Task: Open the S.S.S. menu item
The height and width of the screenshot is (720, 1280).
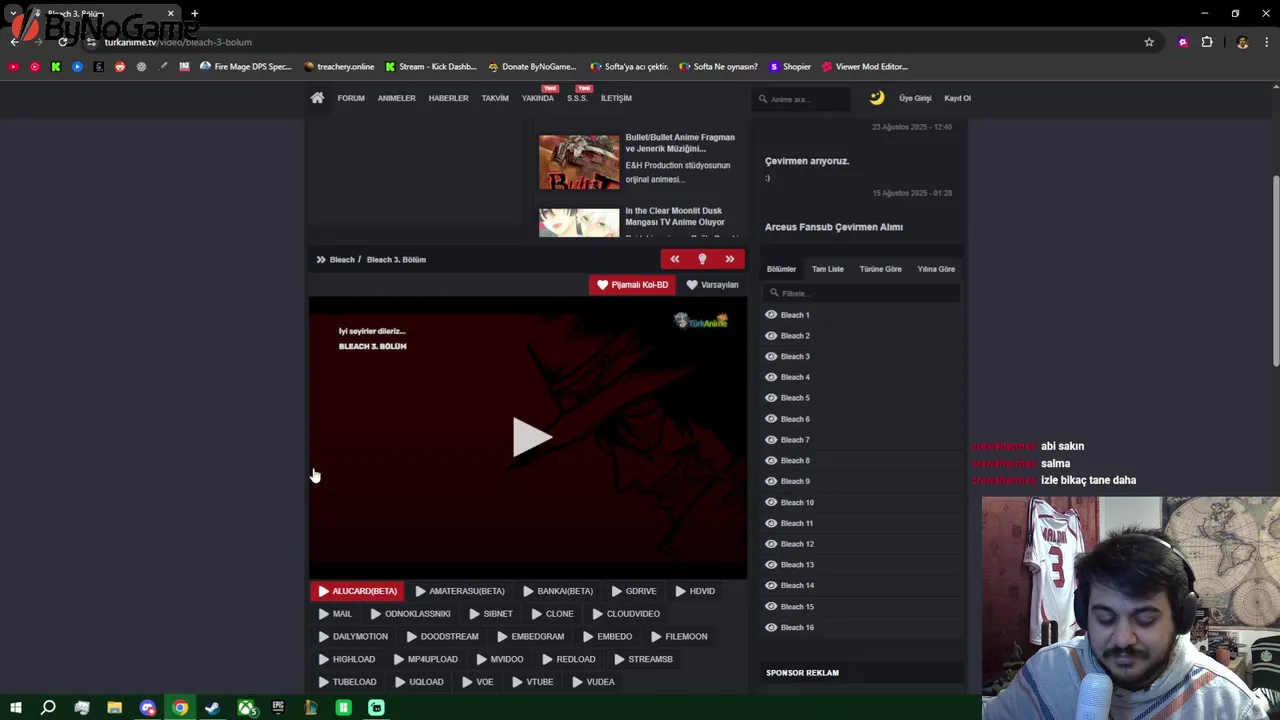Action: pos(577,98)
